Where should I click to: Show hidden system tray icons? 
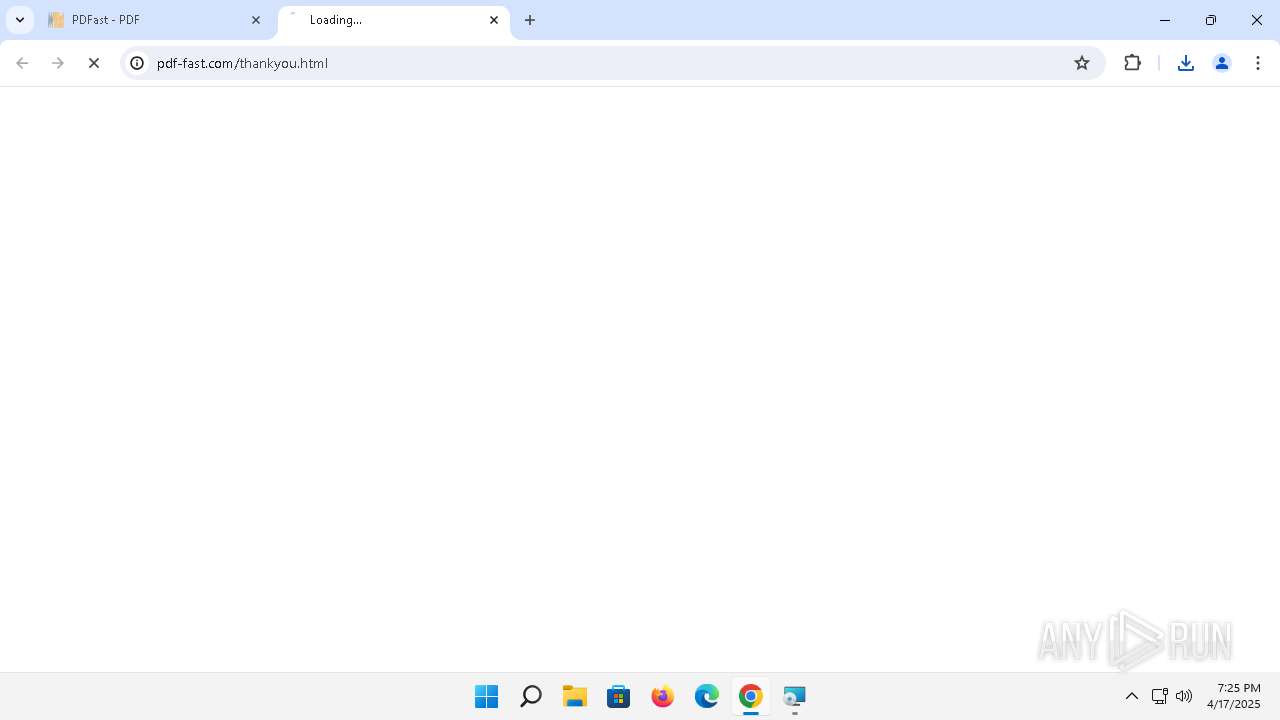tap(1132, 696)
